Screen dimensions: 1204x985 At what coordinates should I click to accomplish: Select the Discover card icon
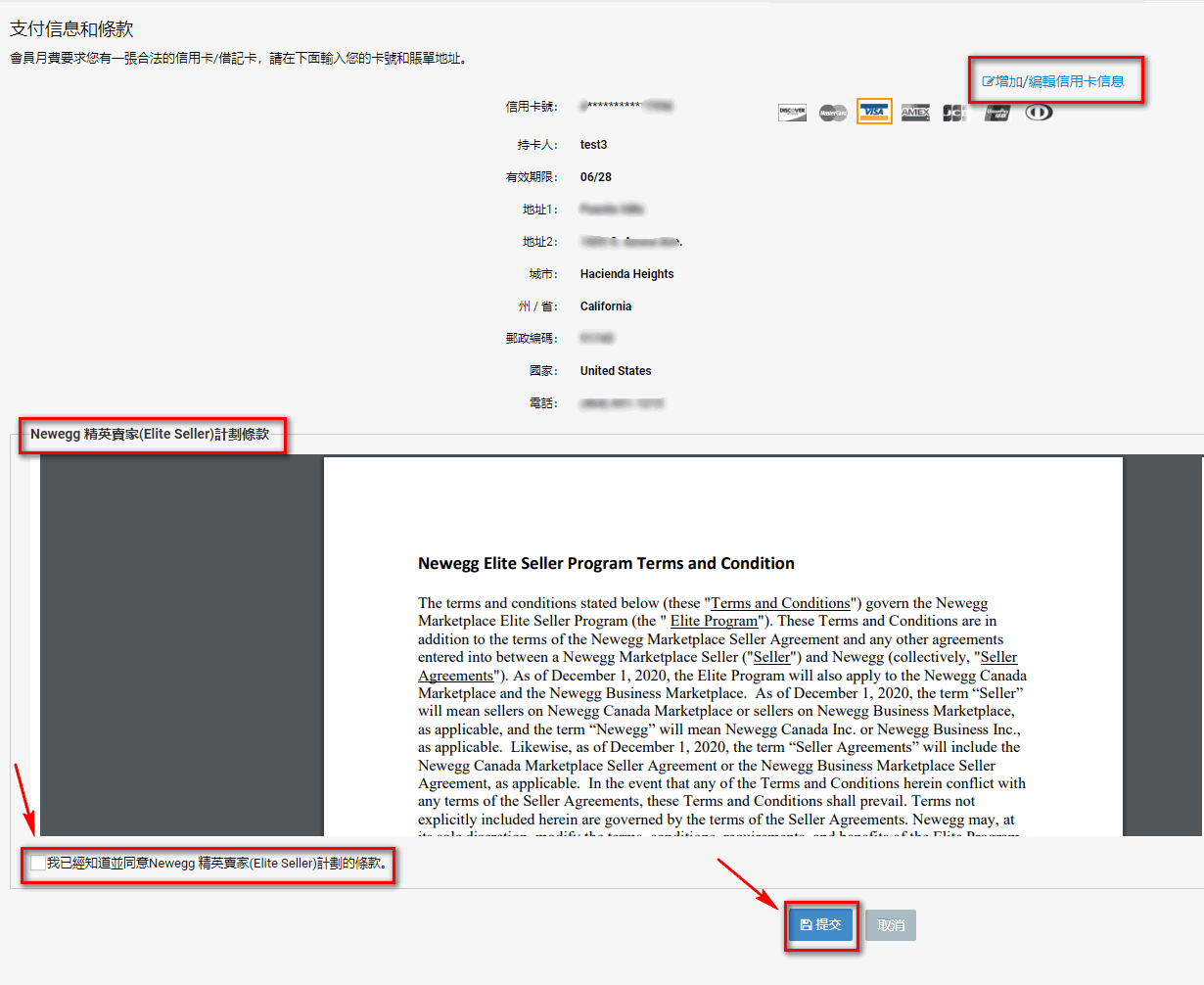click(792, 113)
